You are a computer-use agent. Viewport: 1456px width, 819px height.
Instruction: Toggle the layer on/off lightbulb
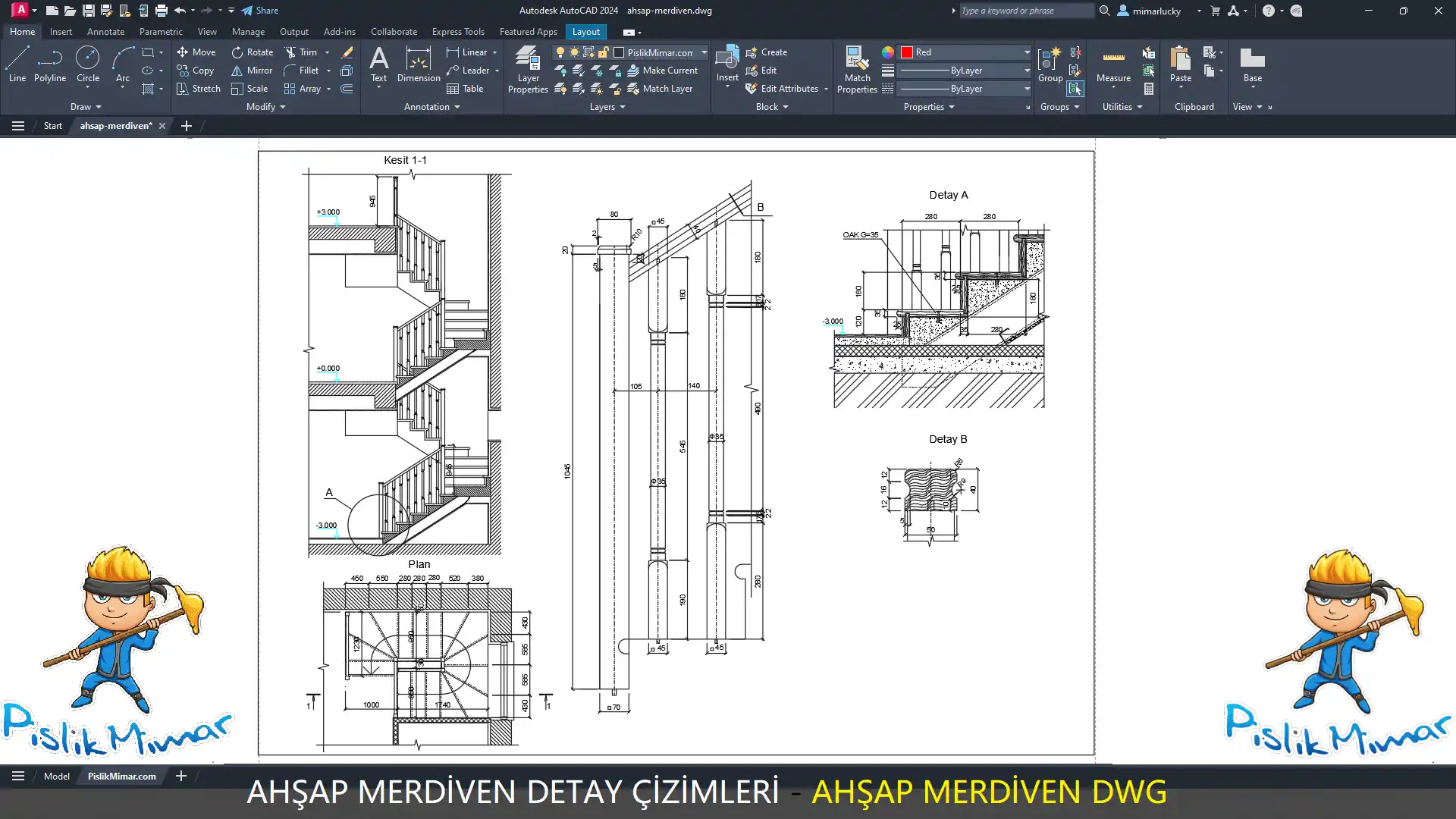(560, 52)
